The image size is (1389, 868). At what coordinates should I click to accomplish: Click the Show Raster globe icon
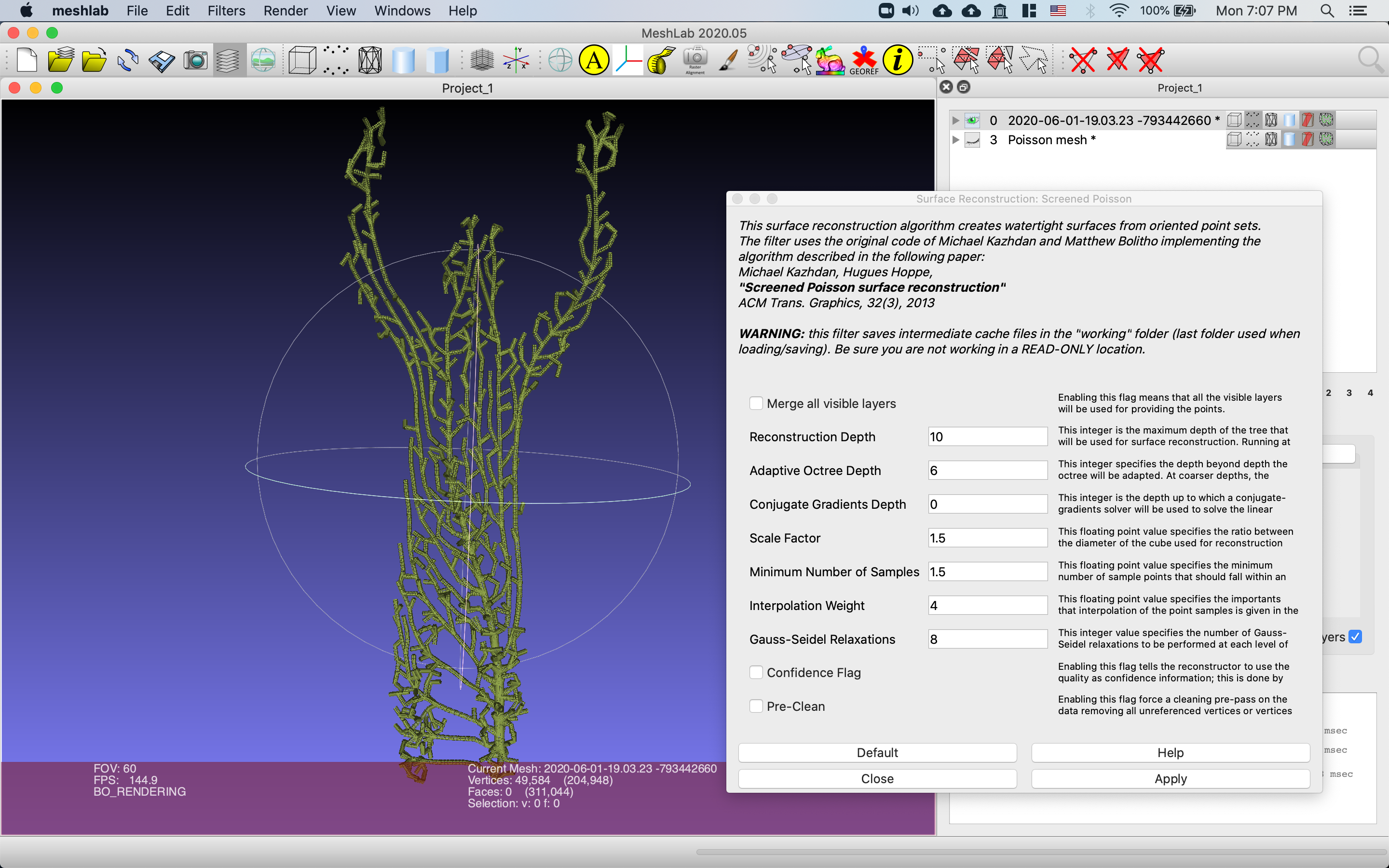[263, 60]
